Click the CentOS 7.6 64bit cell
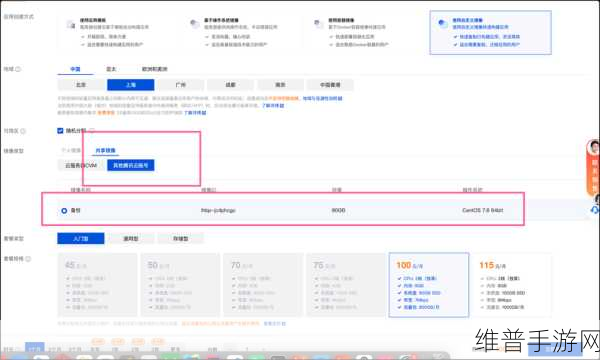The height and width of the screenshot is (360, 600). click(483, 210)
